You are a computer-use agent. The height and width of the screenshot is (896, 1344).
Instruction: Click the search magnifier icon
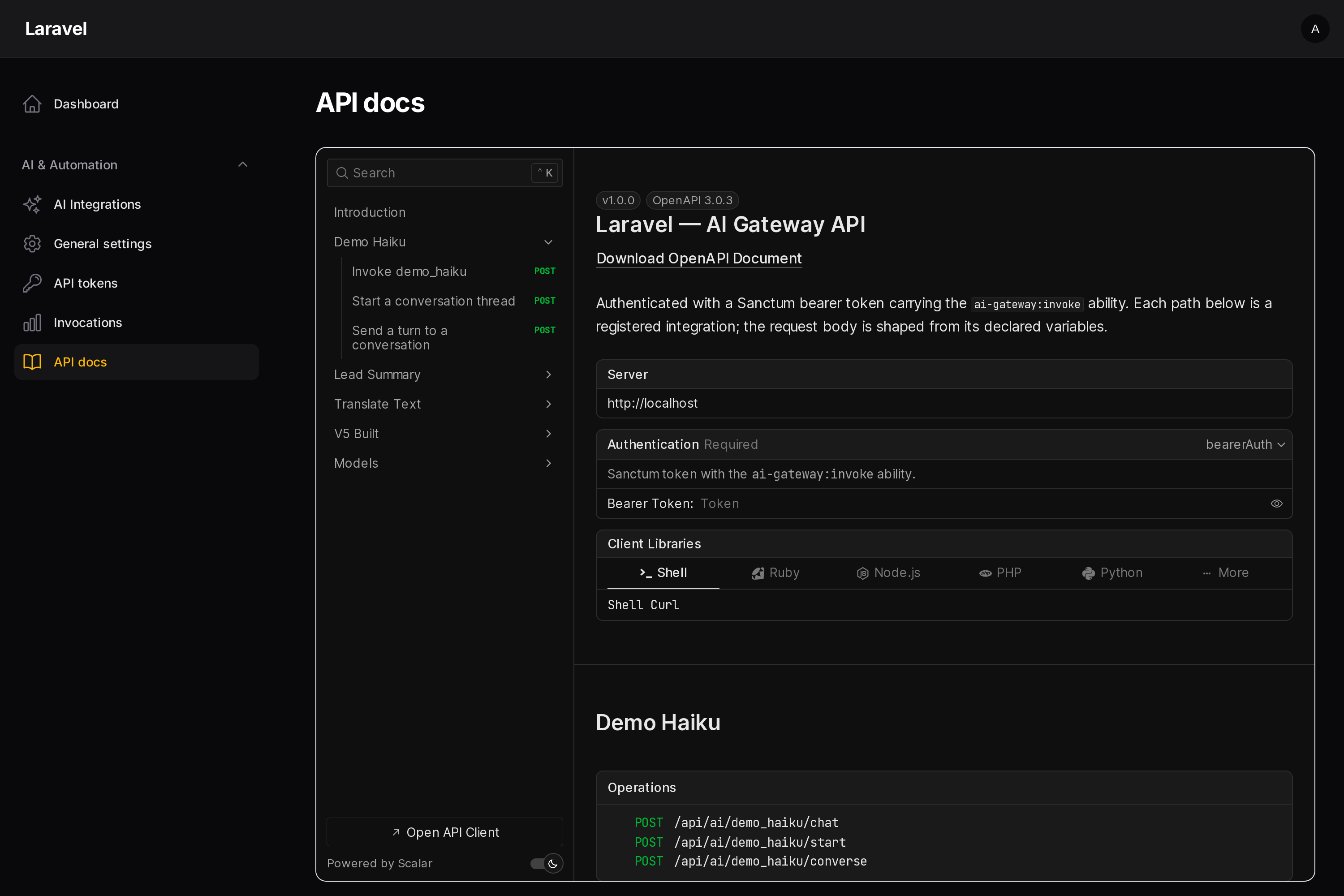click(342, 172)
